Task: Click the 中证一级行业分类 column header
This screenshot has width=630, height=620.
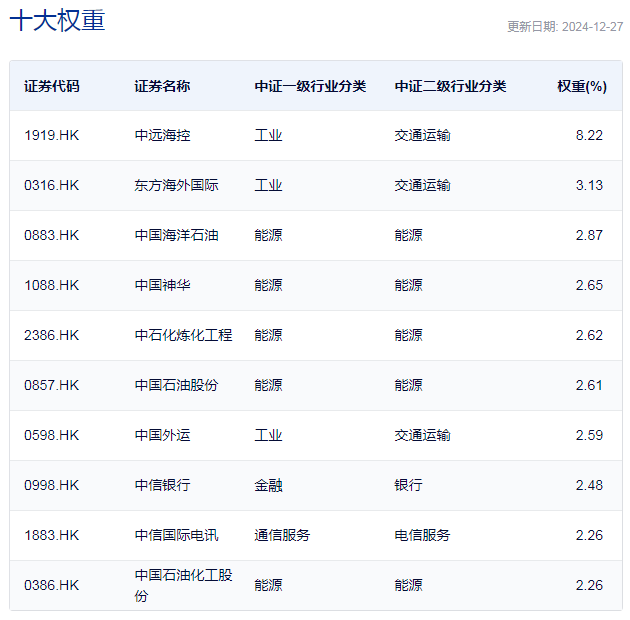Action: (310, 86)
